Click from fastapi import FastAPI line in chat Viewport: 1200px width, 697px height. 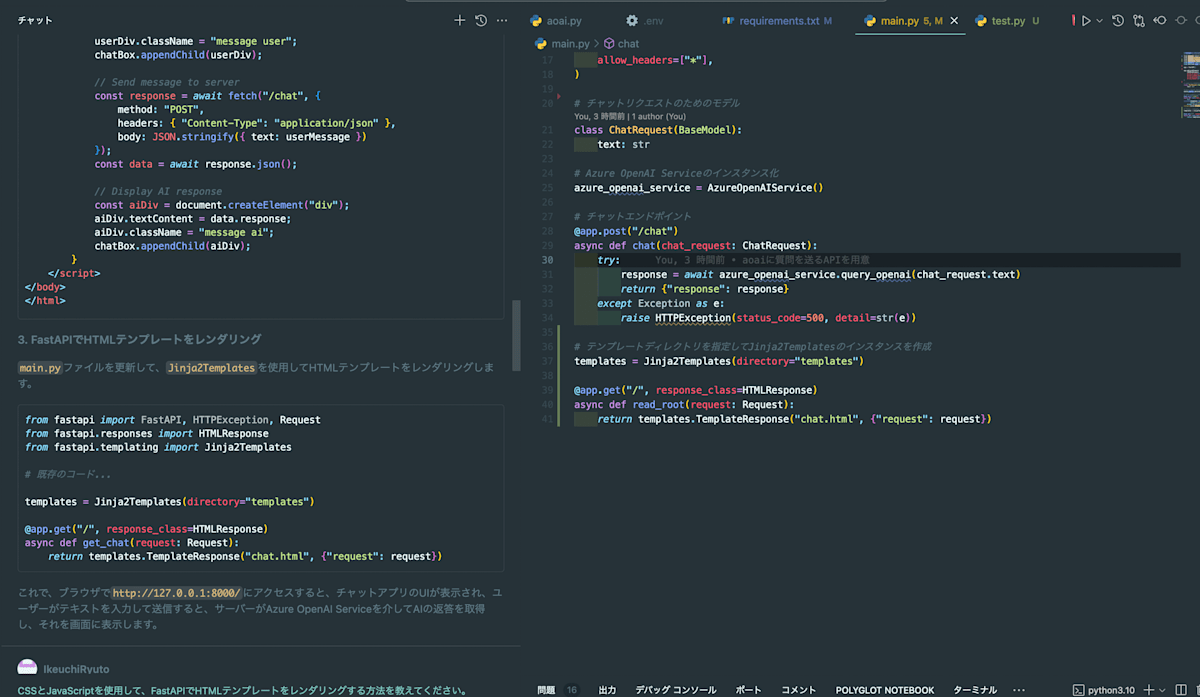tap(172, 420)
